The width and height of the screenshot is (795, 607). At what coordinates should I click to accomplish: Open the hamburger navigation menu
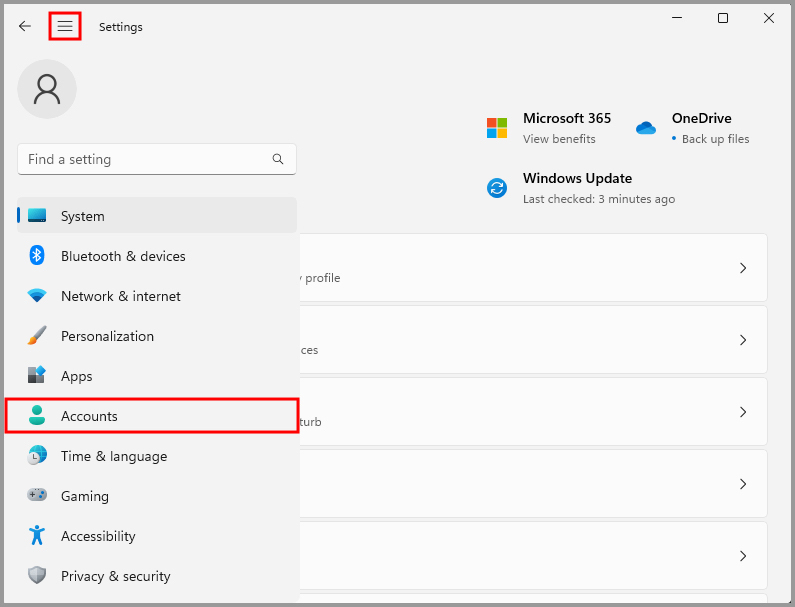65,26
